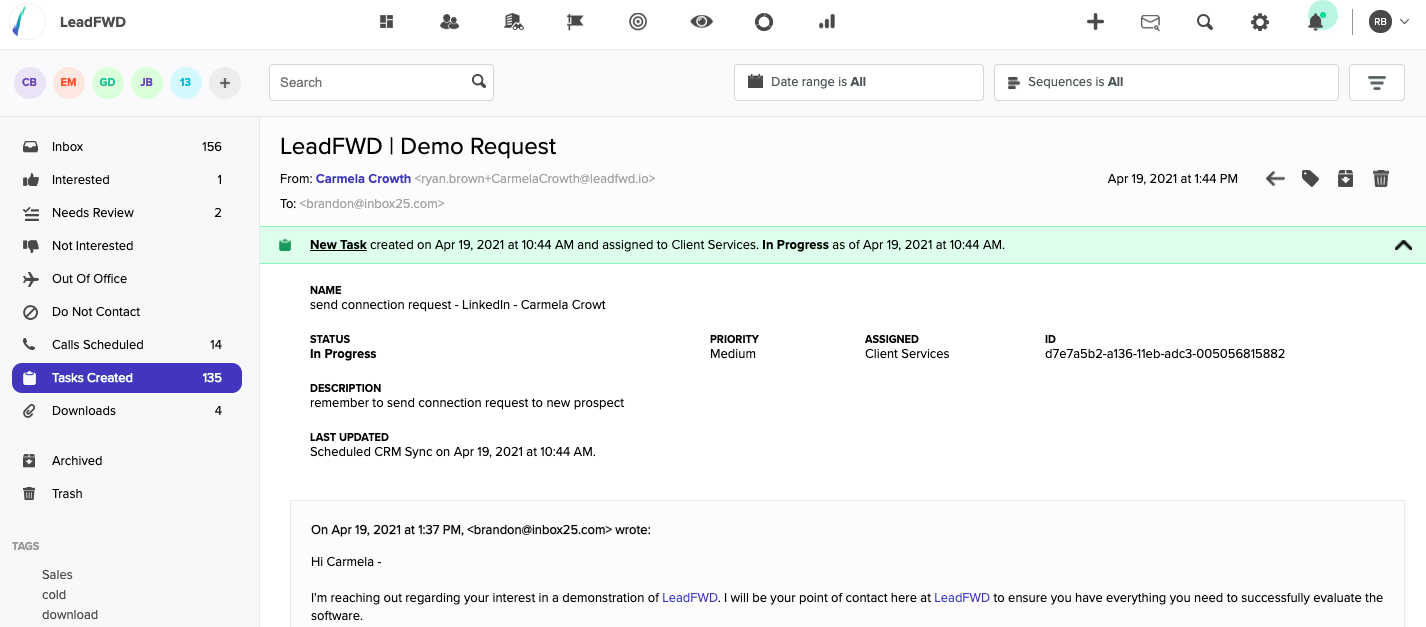Delete this email with the trash icon
1426x627 pixels.
click(1381, 179)
